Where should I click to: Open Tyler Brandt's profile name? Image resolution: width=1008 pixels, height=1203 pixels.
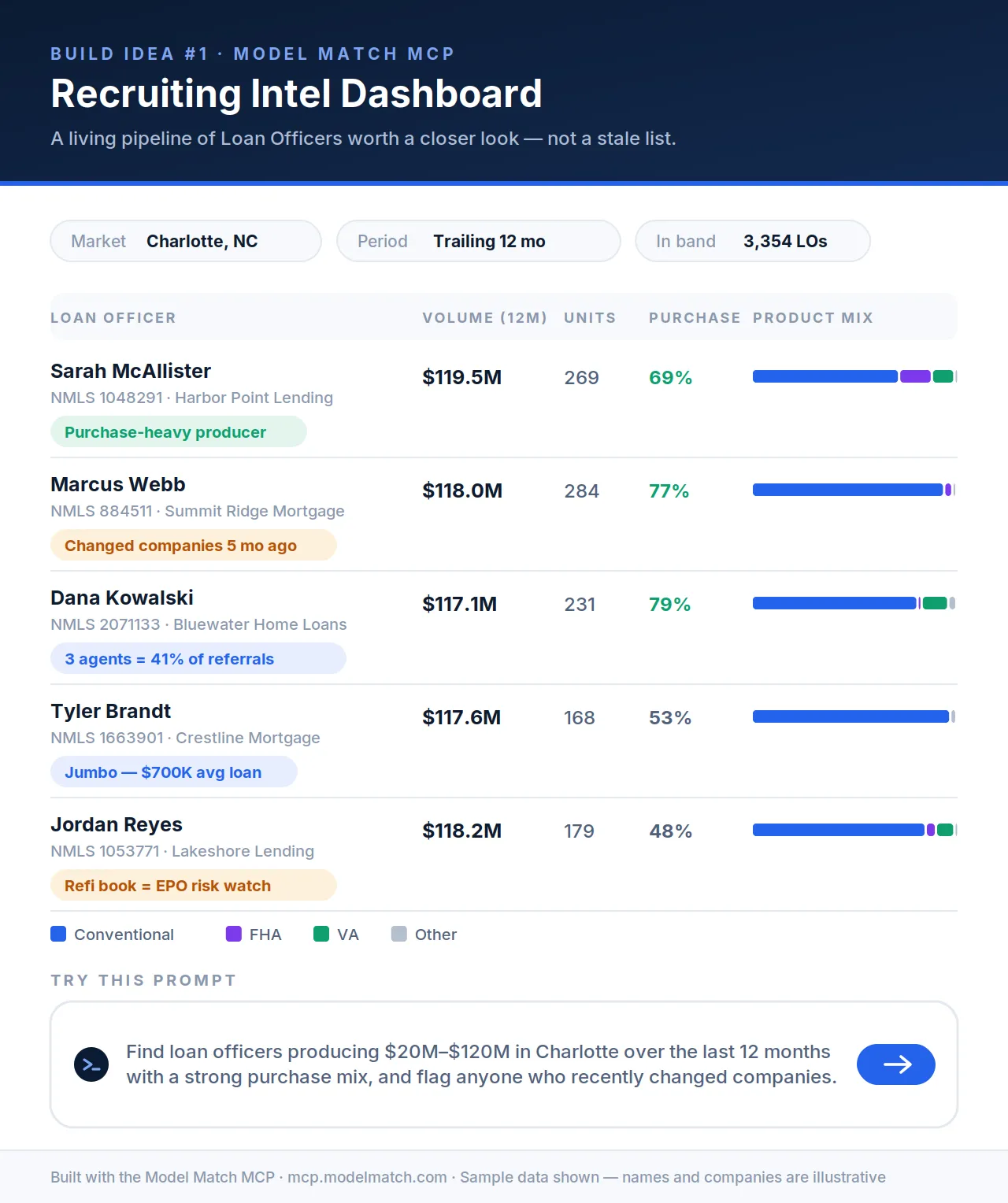pyautogui.click(x=111, y=711)
